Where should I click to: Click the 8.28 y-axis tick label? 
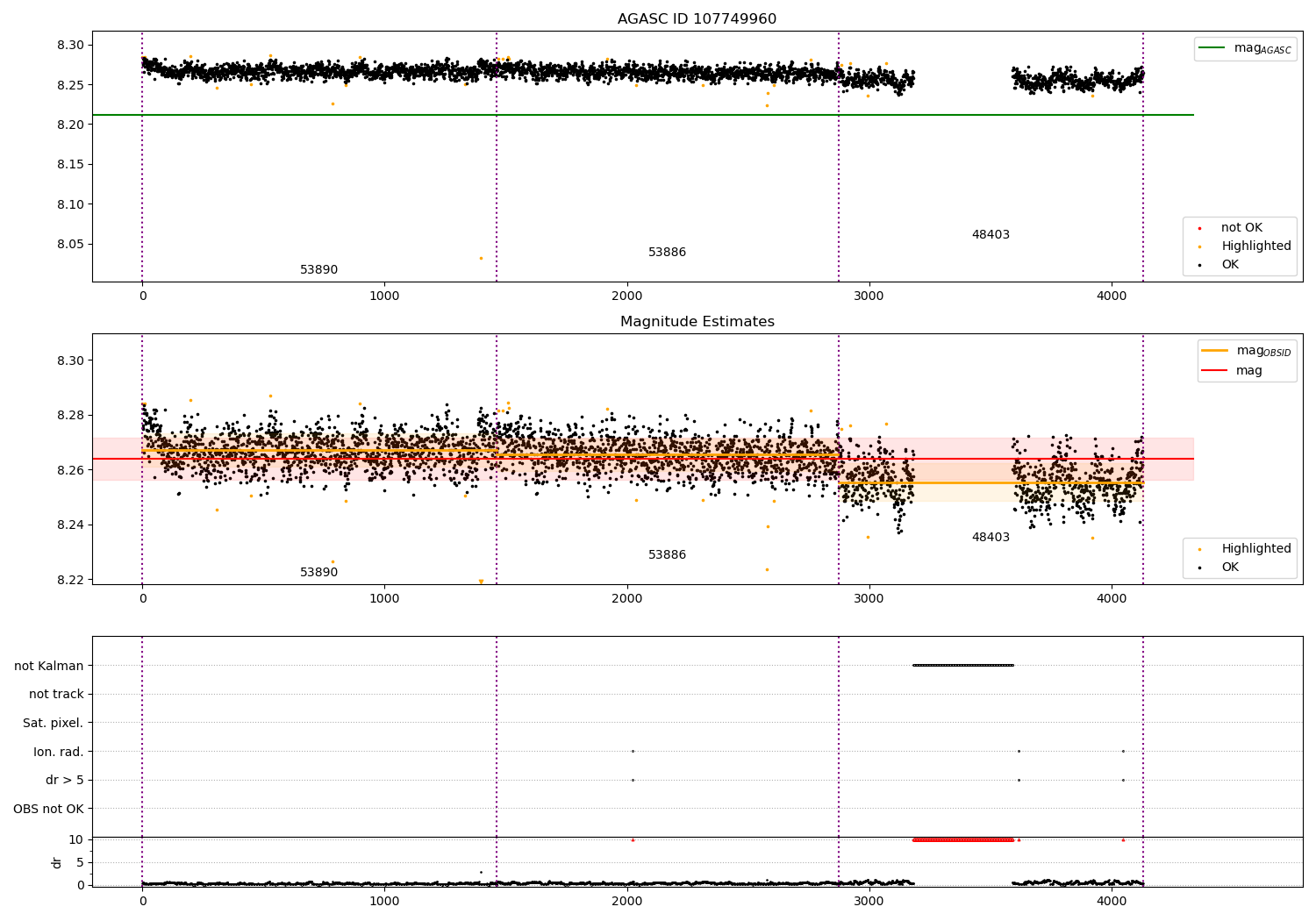(70, 416)
